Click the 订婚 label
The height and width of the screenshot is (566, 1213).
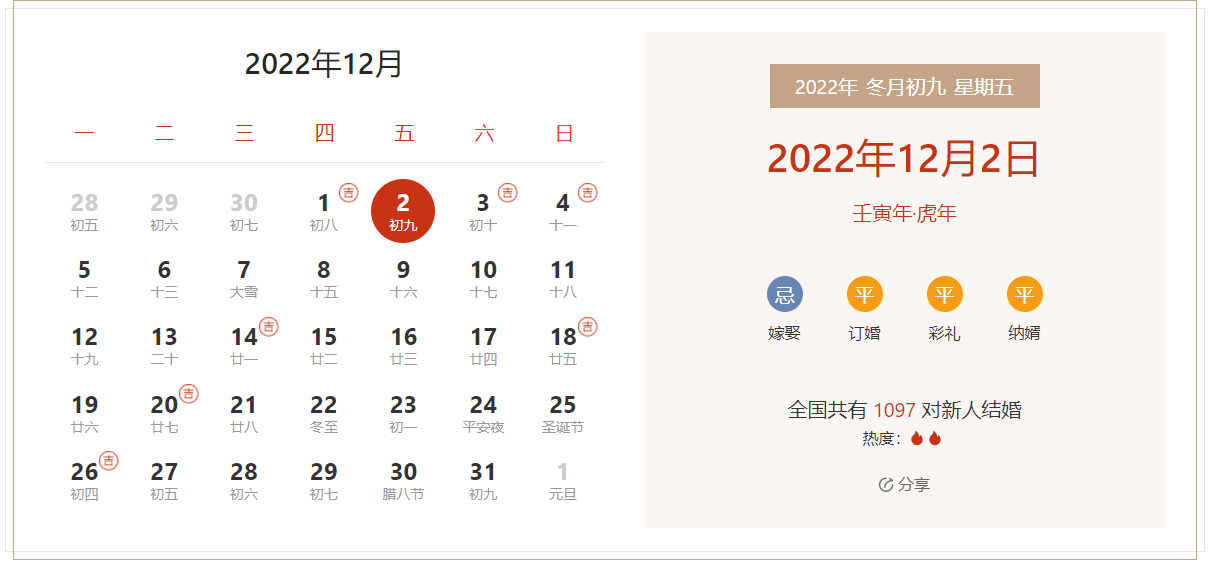point(865,333)
